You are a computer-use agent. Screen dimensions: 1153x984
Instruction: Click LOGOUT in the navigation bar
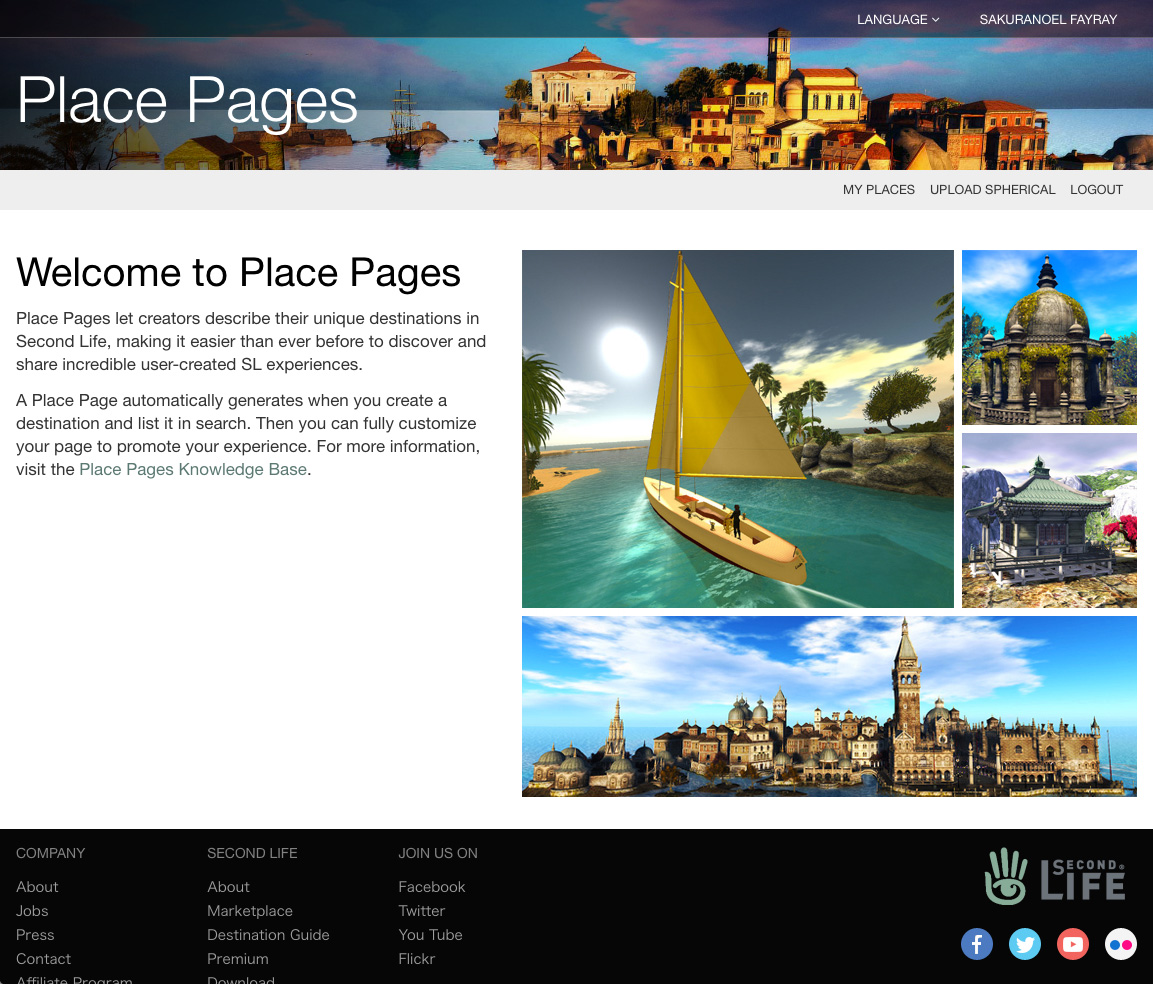pos(1096,190)
